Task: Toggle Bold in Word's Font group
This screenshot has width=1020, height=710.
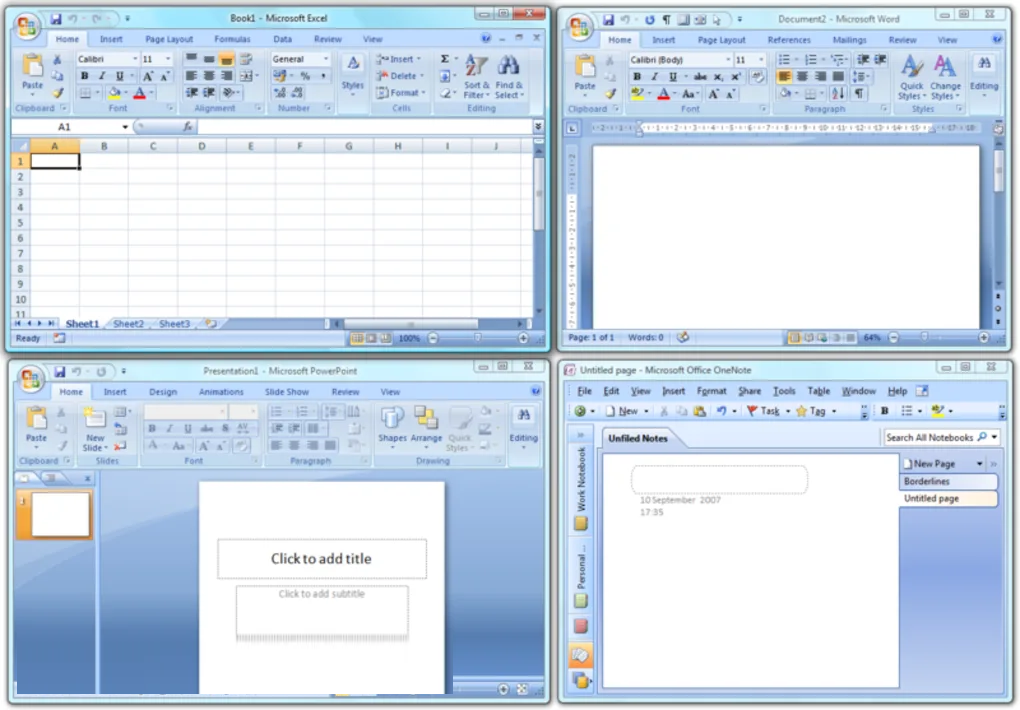Action: pyautogui.click(x=637, y=77)
